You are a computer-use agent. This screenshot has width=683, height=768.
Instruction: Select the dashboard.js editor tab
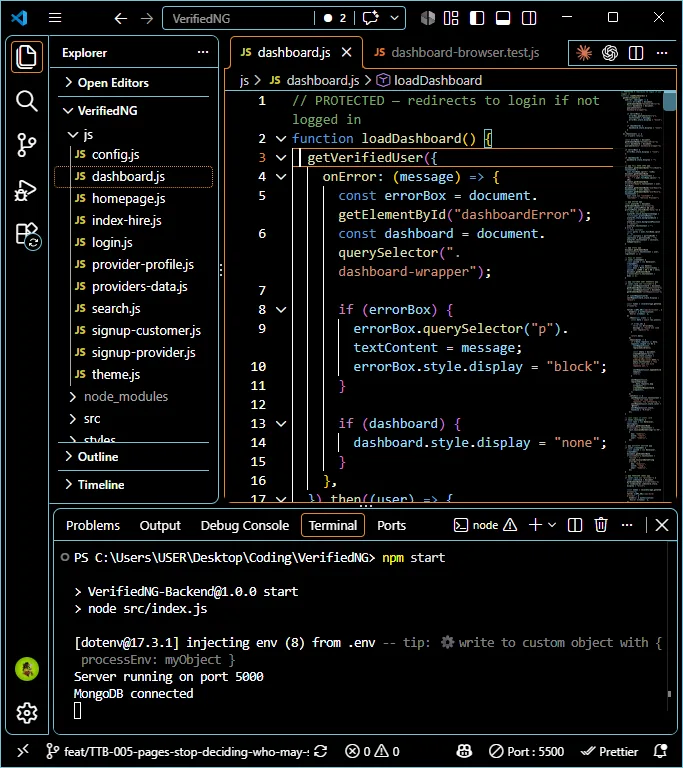coord(296,52)
